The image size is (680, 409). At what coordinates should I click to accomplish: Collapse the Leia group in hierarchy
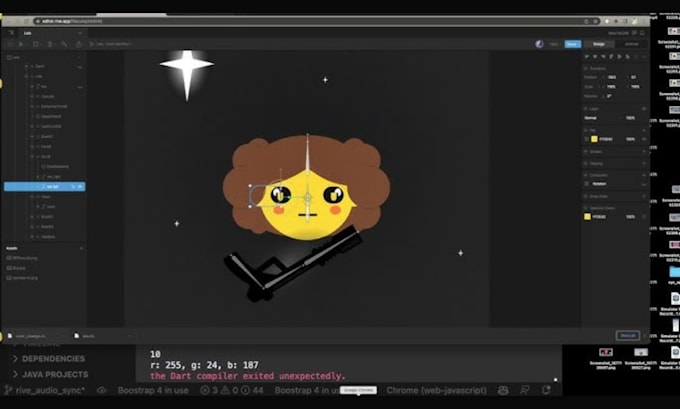click(x=26, y=76)
